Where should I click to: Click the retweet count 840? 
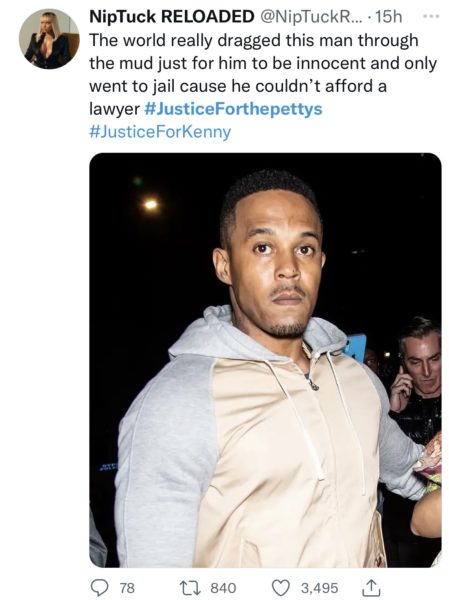224,588
